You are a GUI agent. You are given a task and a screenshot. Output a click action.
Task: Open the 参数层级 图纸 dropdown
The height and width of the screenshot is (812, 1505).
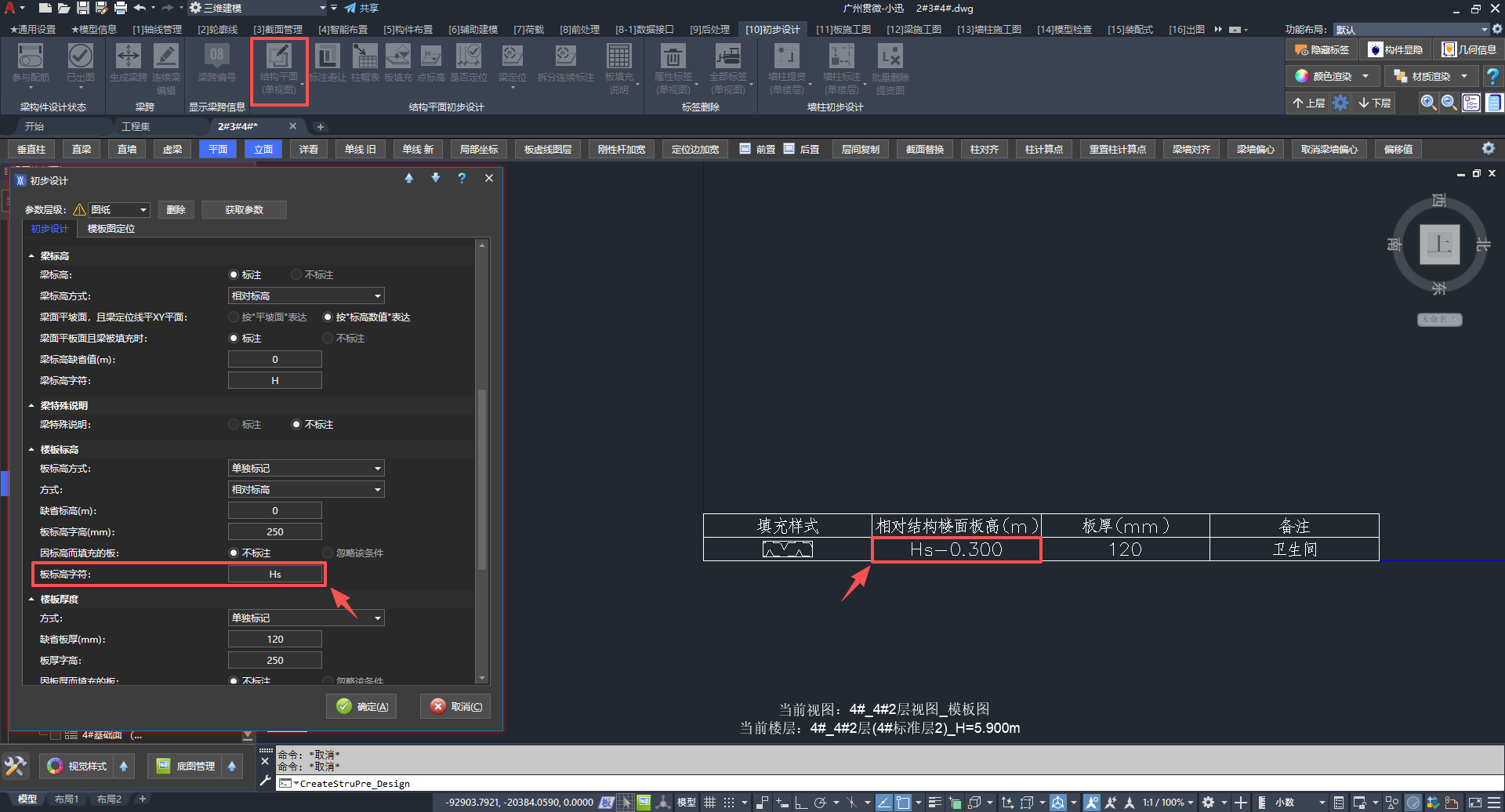click(x=119, y=210)
